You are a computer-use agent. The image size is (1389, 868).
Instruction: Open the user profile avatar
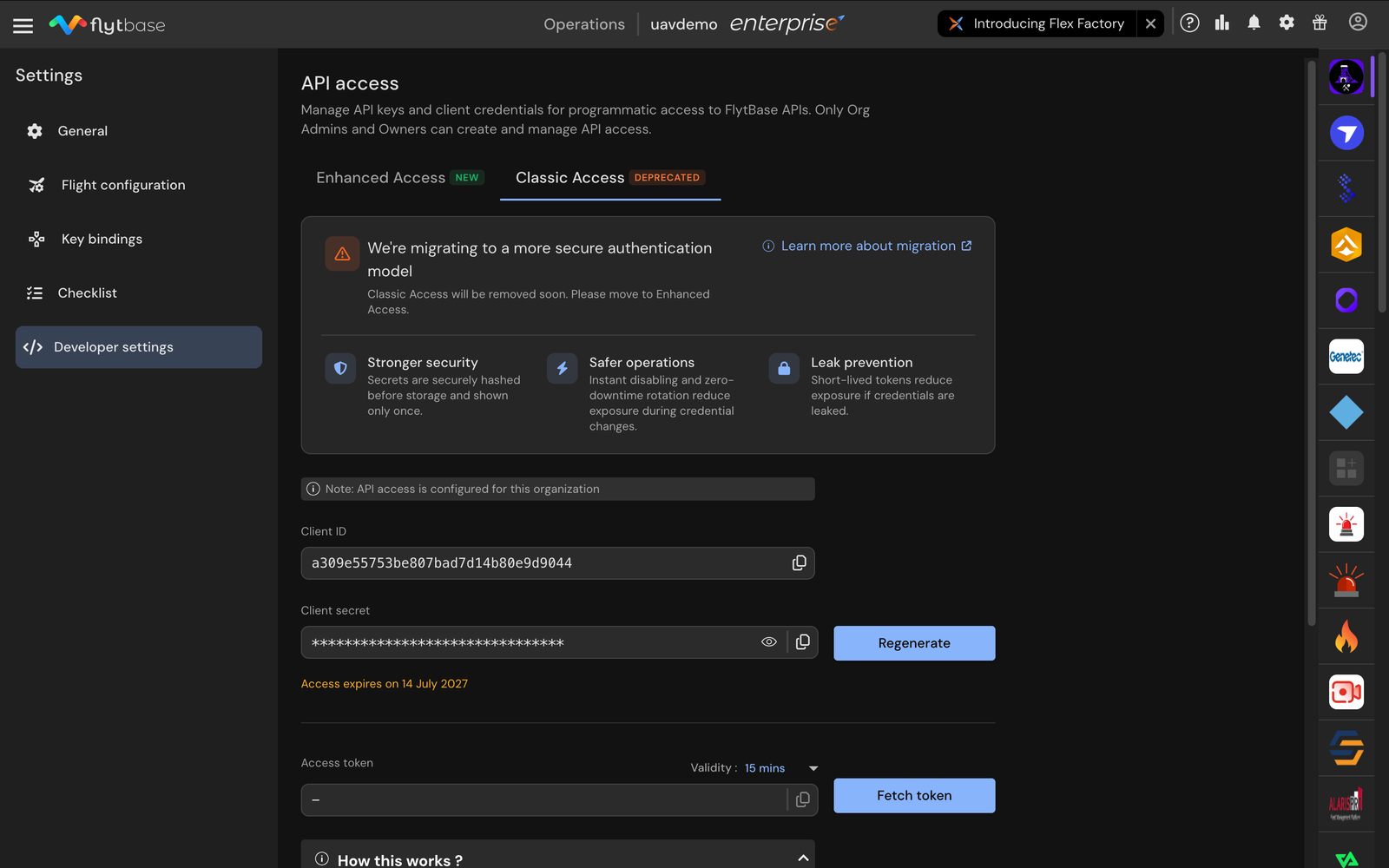point(1358,23)
